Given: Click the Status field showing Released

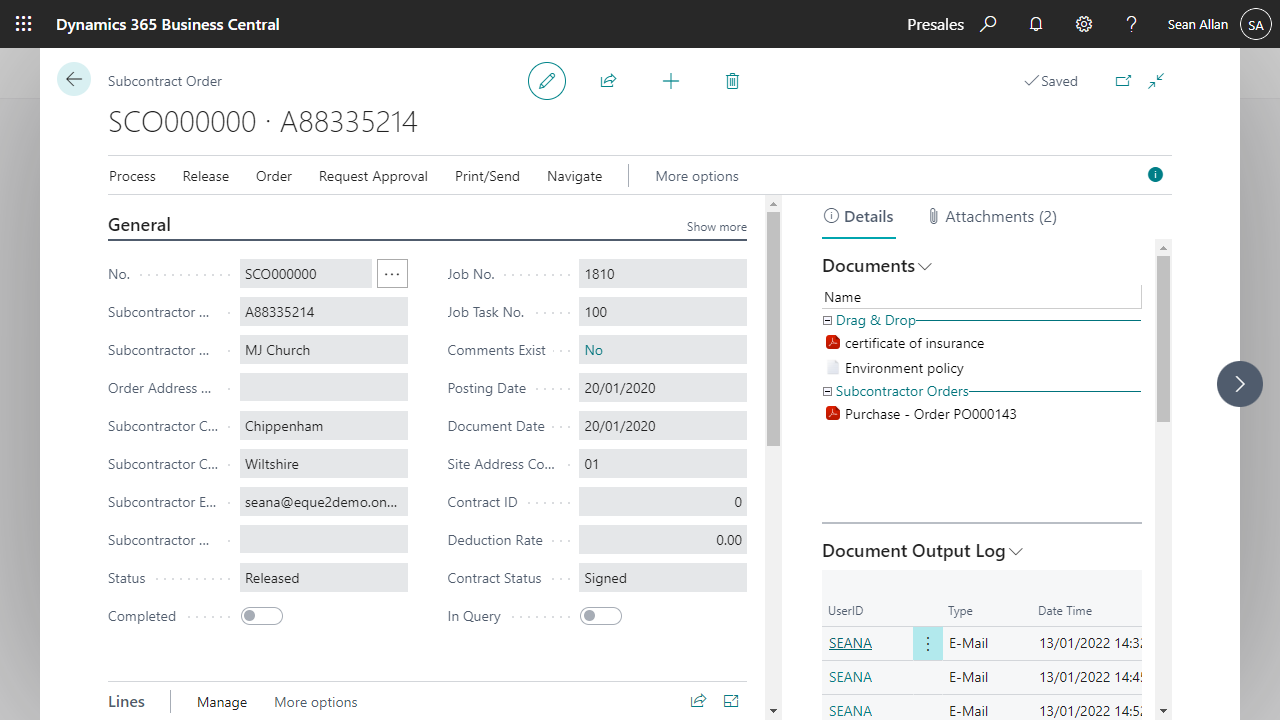Looking at the screenshot, I should pyautogui.click(x=324, y=578).
